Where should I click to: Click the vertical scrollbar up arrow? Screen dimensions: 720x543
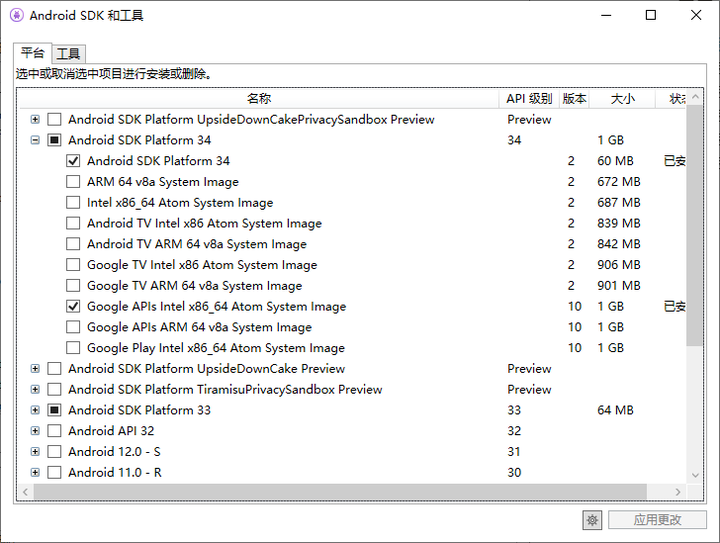[695, 97]
